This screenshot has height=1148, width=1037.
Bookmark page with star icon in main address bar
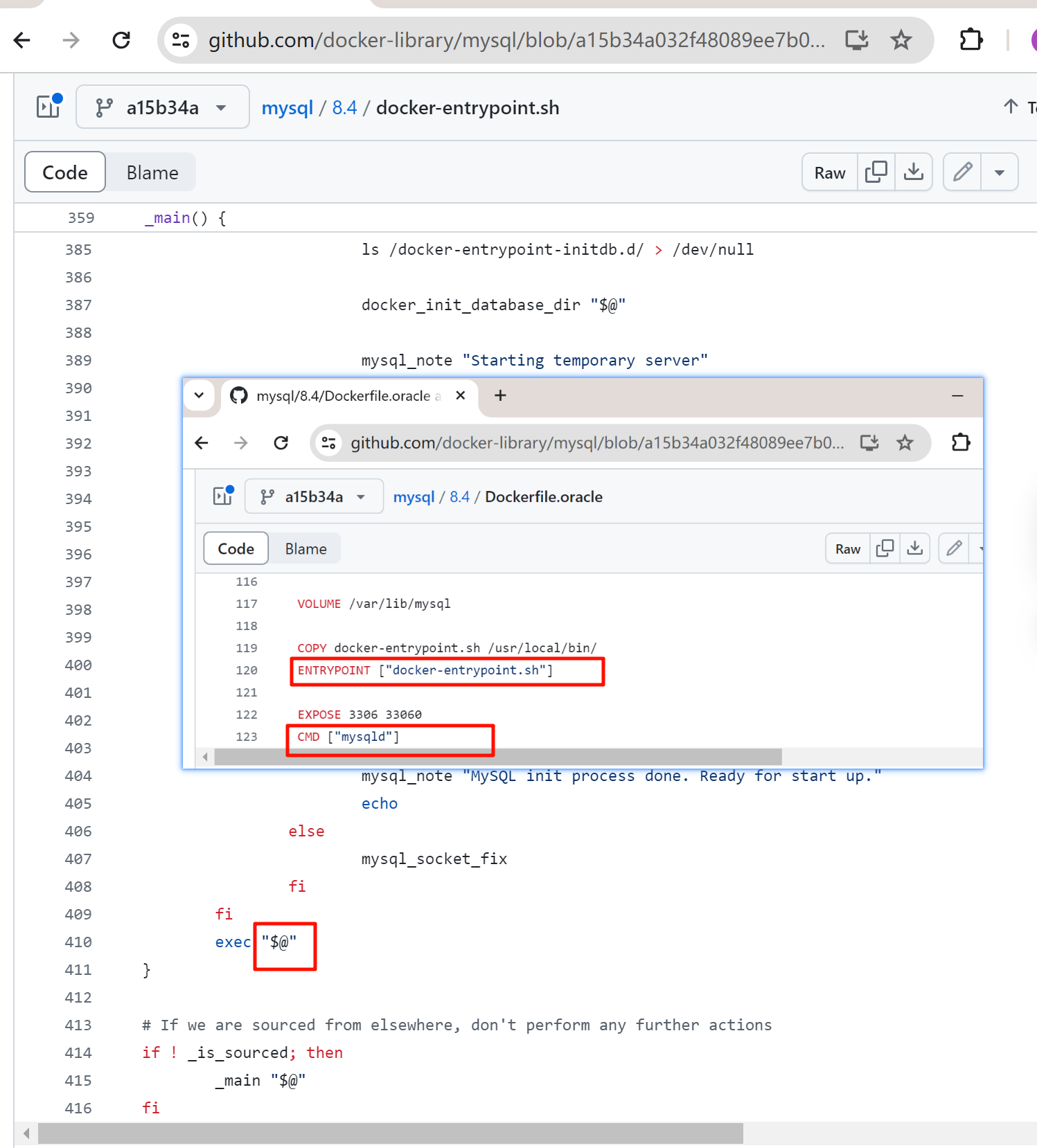(901, 40)
